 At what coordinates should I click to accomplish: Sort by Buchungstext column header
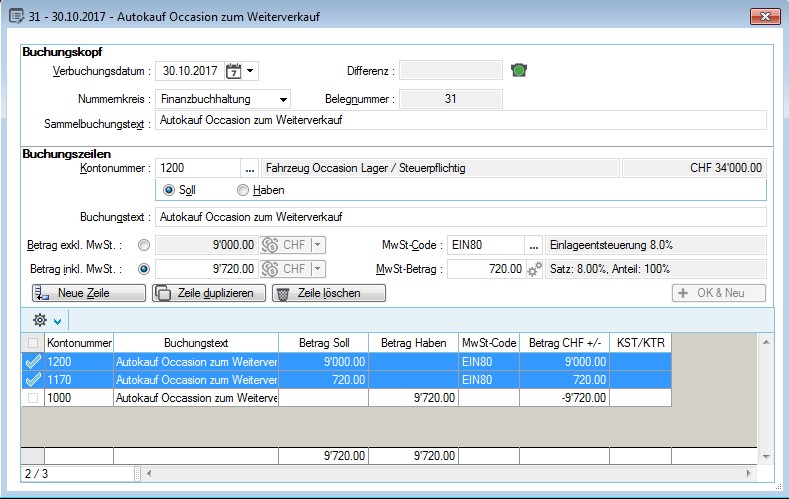tap(196, 343)
